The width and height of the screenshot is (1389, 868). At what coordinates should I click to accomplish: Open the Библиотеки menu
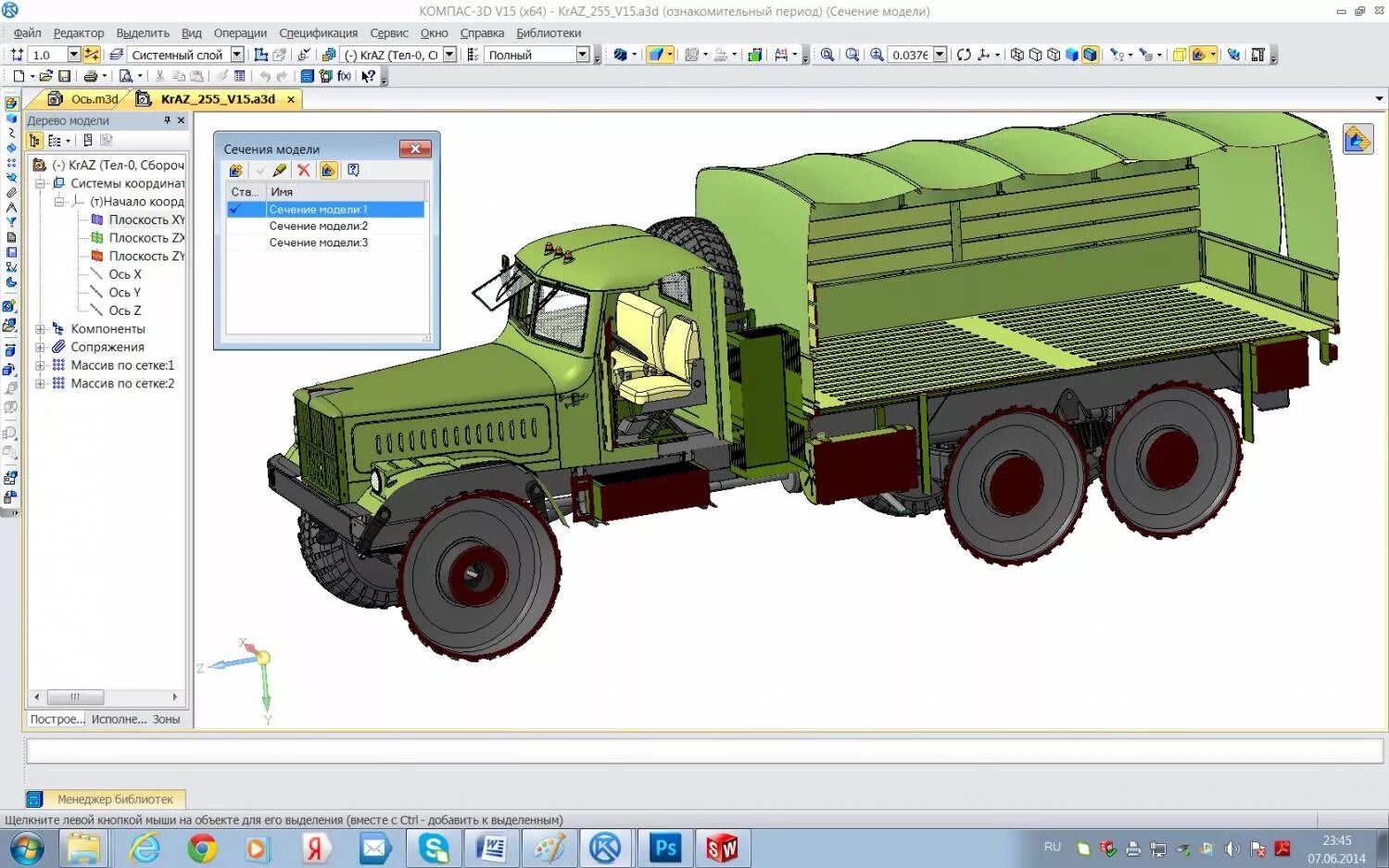click(x=549, y=32)
